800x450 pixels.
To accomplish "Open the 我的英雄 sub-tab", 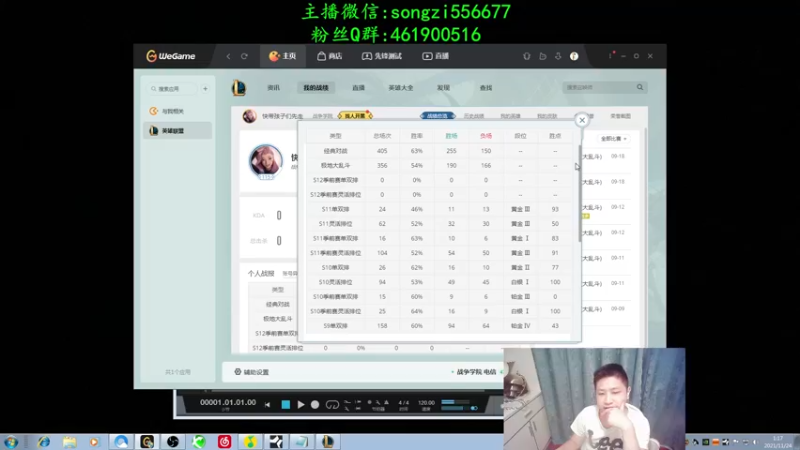I will click(510, 116).
